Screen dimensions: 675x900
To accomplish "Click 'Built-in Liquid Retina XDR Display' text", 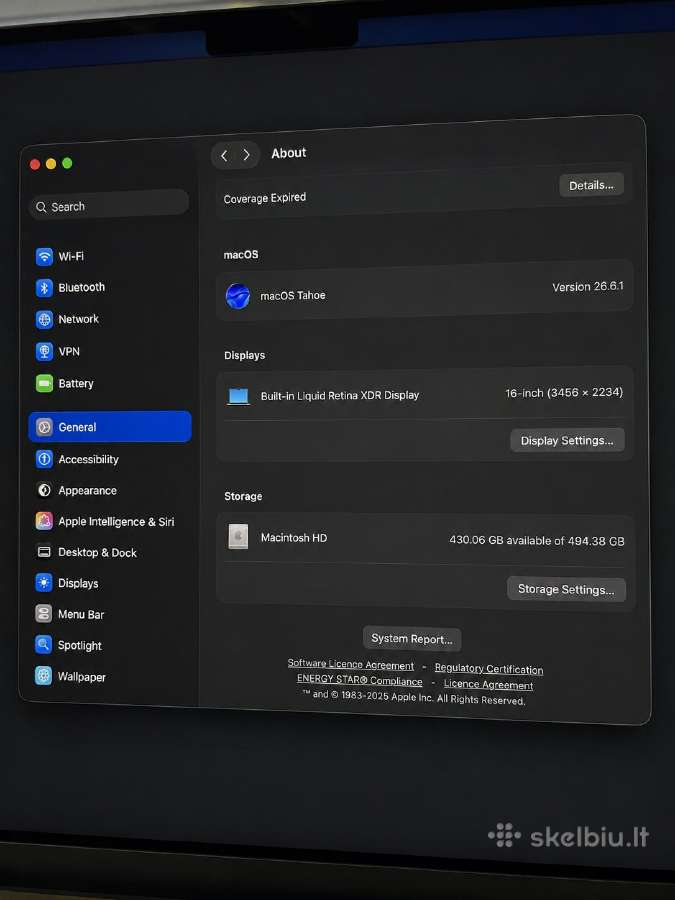I will coord(340,395).
